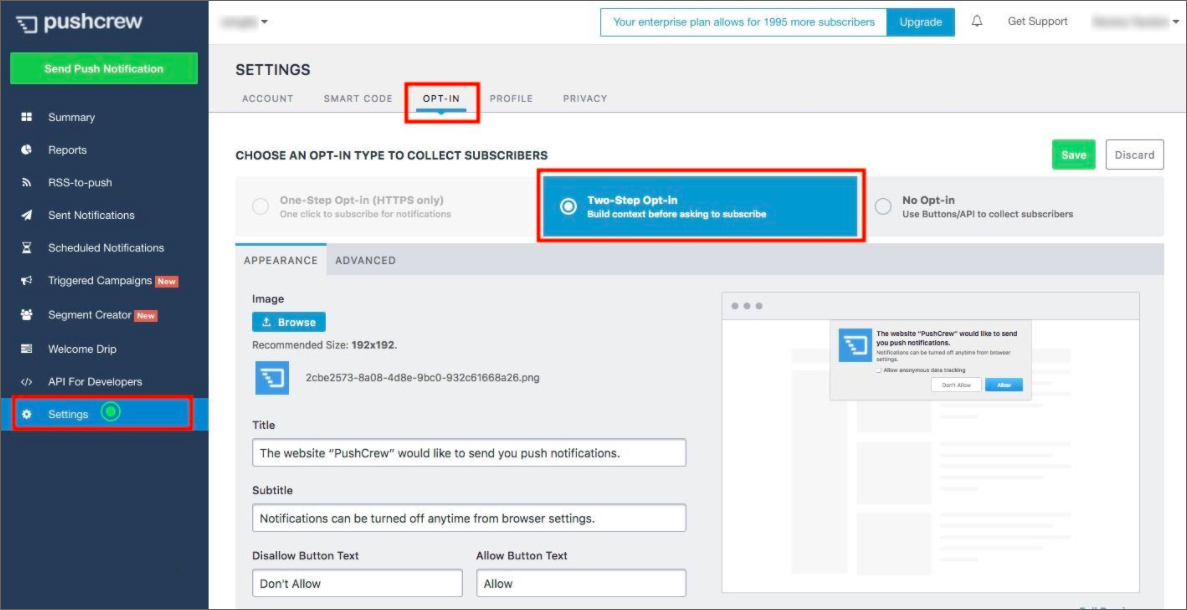Switch to the OPT-IN tab

tap(441, 98)
